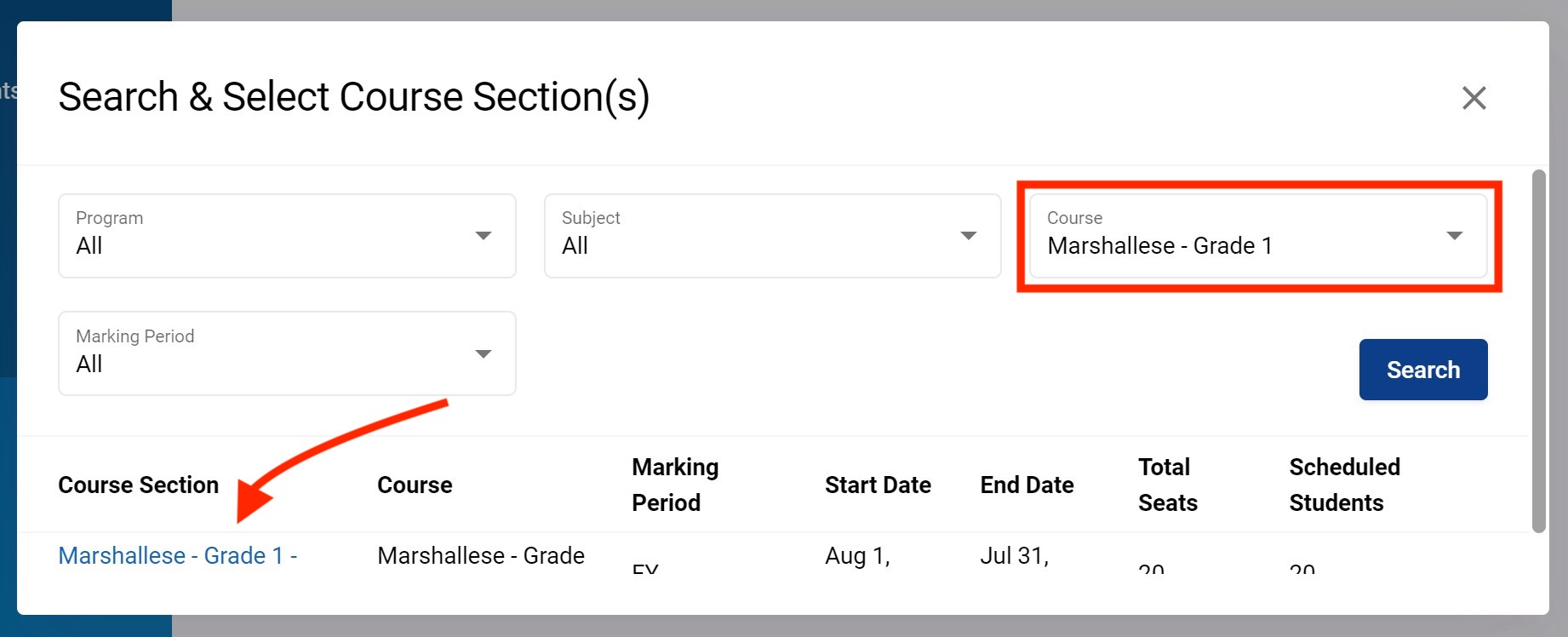Open the Marshallese - Grade 1 course section link
The height and width of the screenshot is (637, 1568).
tap(177, 556)
